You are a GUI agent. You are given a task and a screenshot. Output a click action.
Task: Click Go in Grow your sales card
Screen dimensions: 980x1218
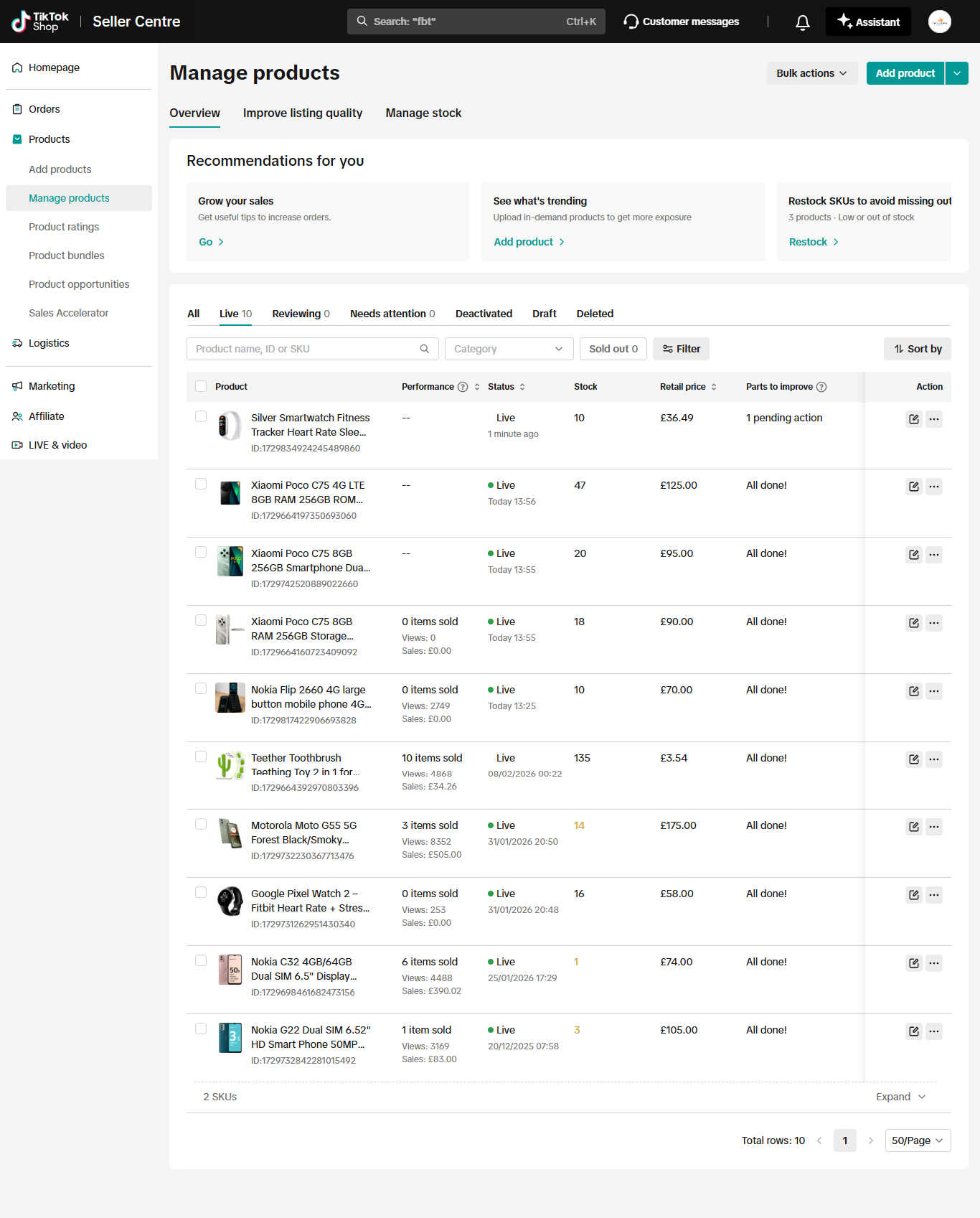pyautogui.click(x=211, y=242)
